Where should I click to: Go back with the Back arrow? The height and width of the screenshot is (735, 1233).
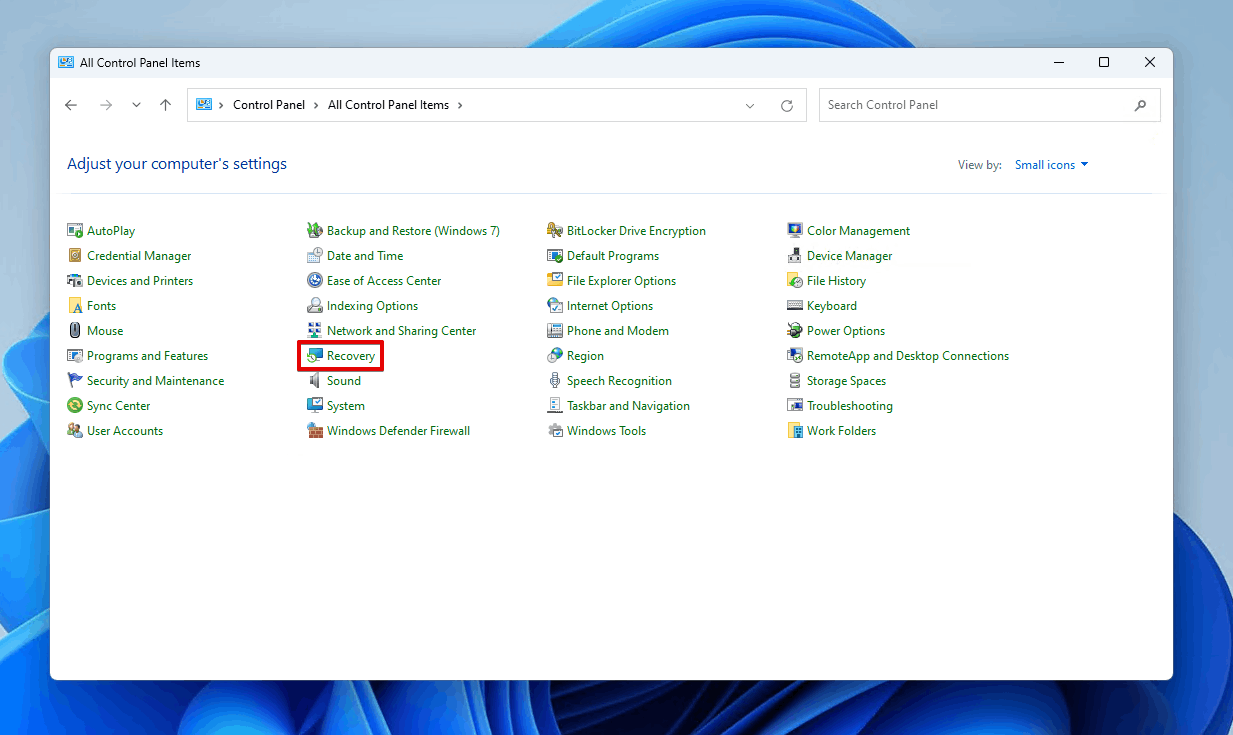pos(71,105)
